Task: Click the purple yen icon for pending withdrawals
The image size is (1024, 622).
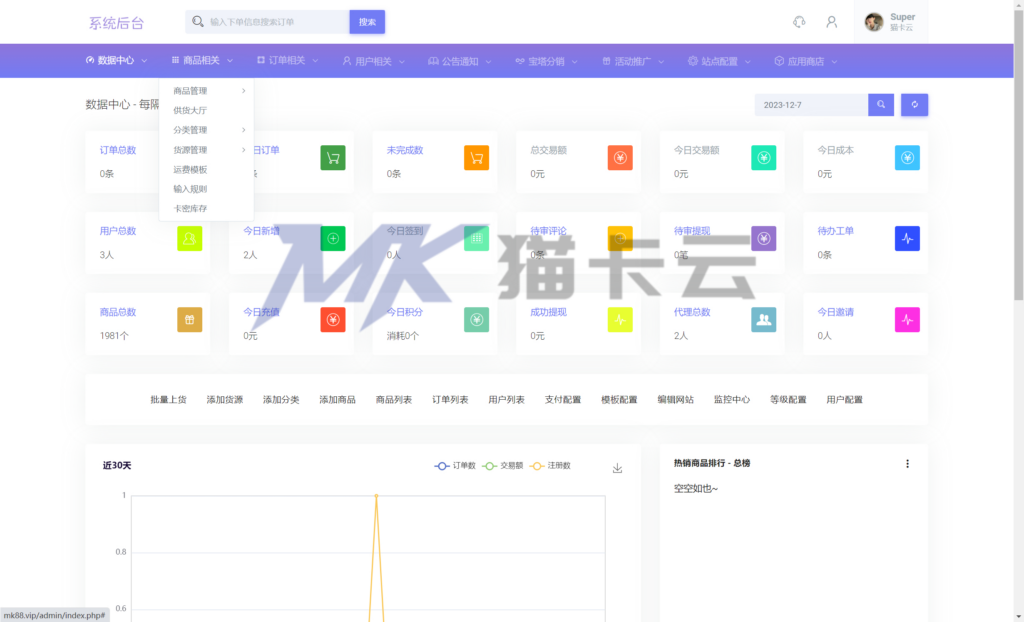Action: [x=764, y=238]
